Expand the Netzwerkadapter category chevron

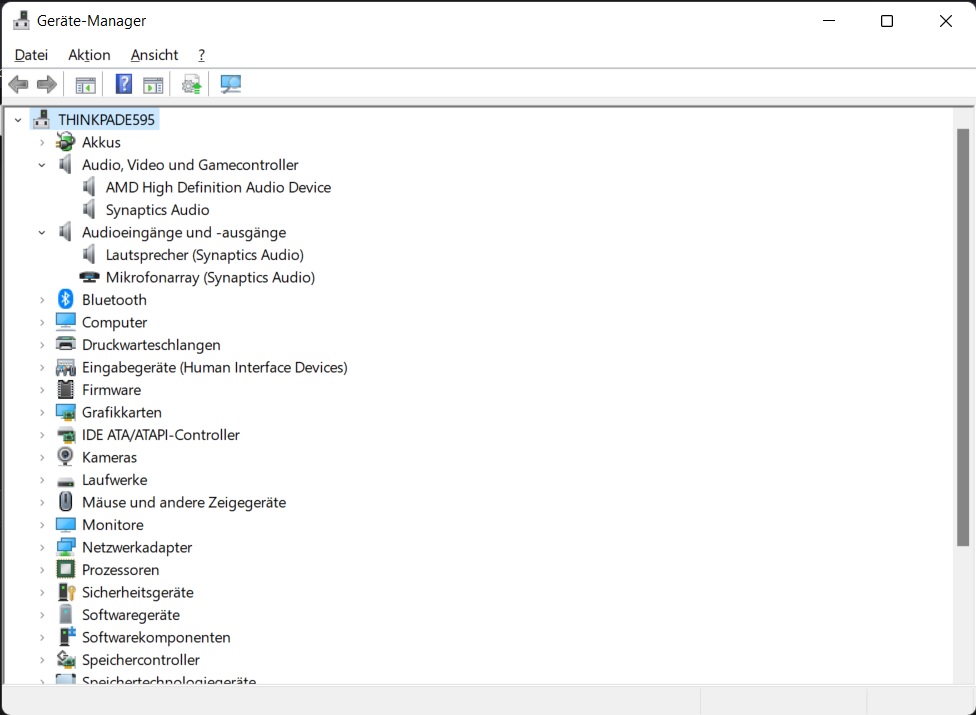[42, 548]
